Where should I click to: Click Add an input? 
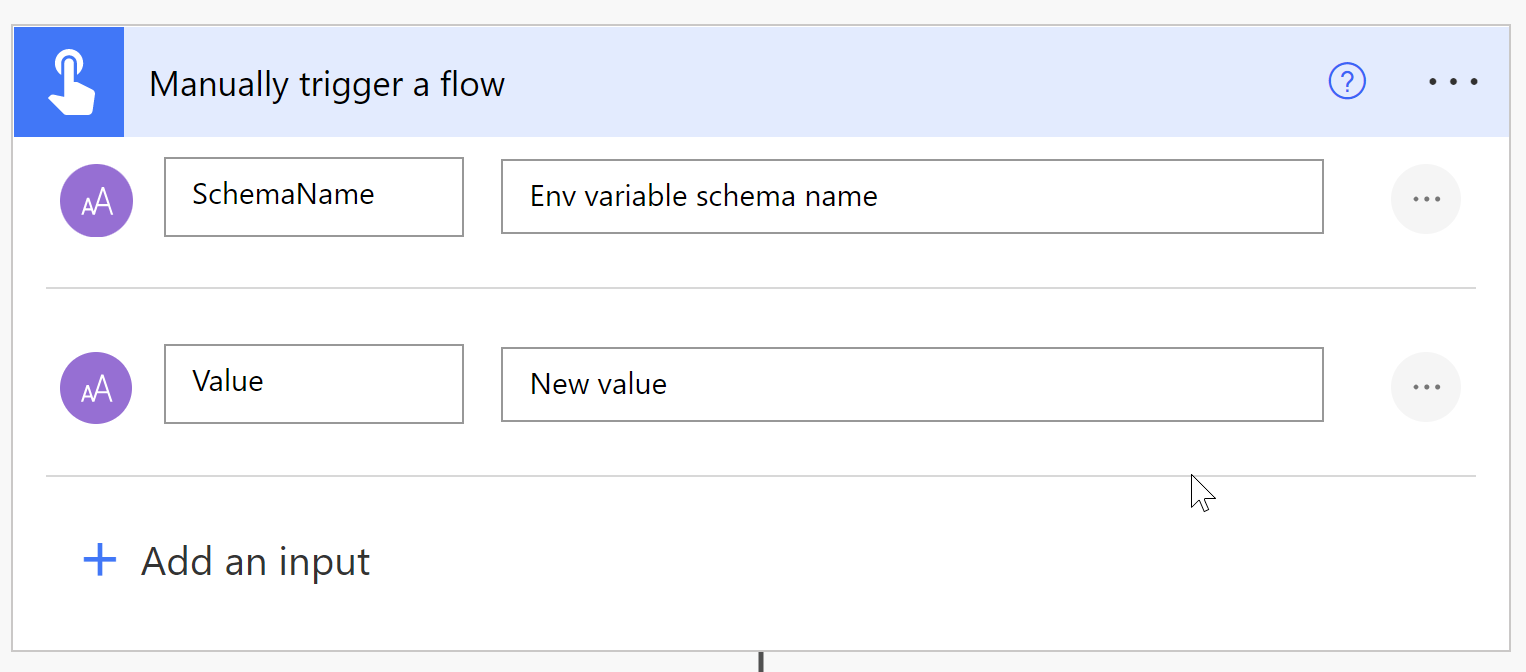[x=255, y=561]
